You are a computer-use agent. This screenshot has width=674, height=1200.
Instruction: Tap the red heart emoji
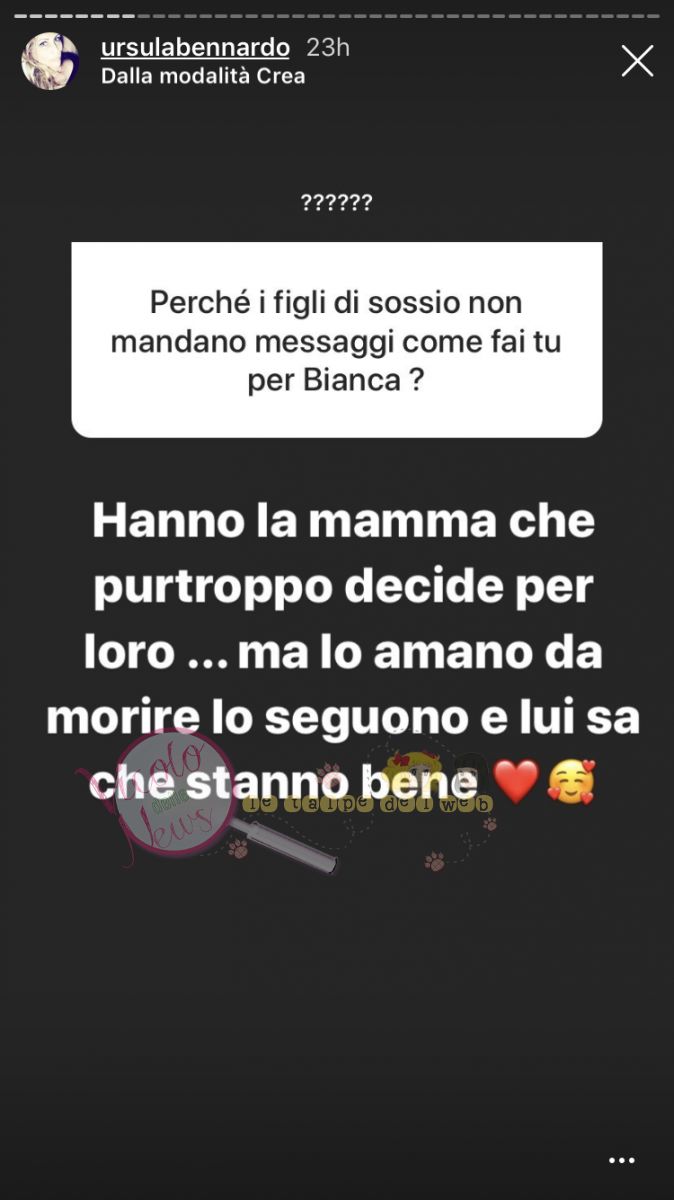516,782
